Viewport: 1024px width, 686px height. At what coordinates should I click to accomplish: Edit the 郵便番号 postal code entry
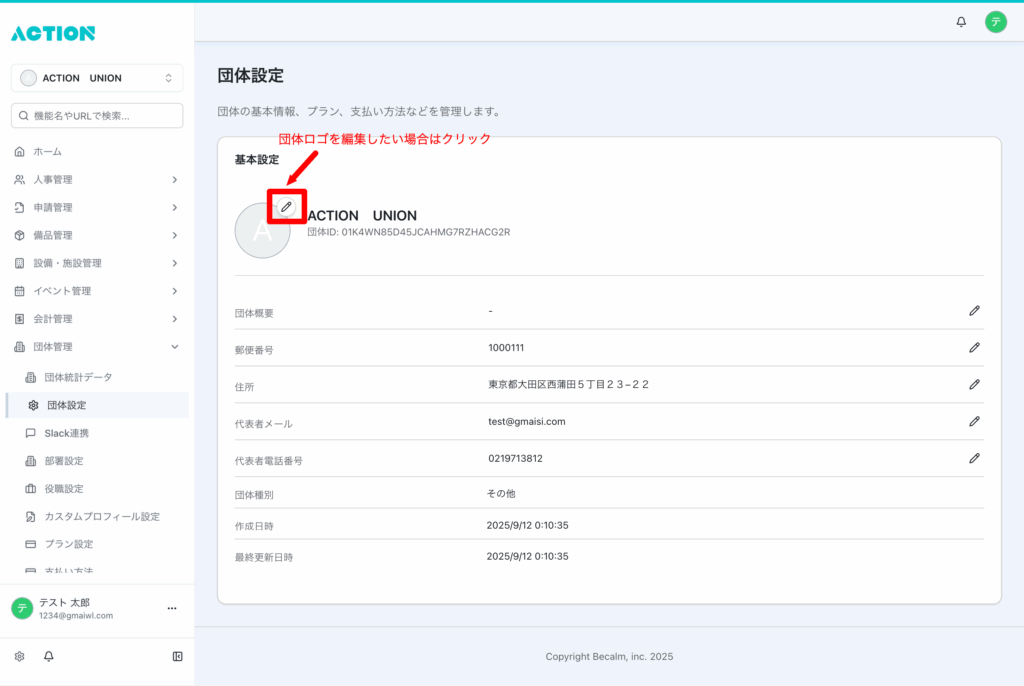click(x=974, y=348)
